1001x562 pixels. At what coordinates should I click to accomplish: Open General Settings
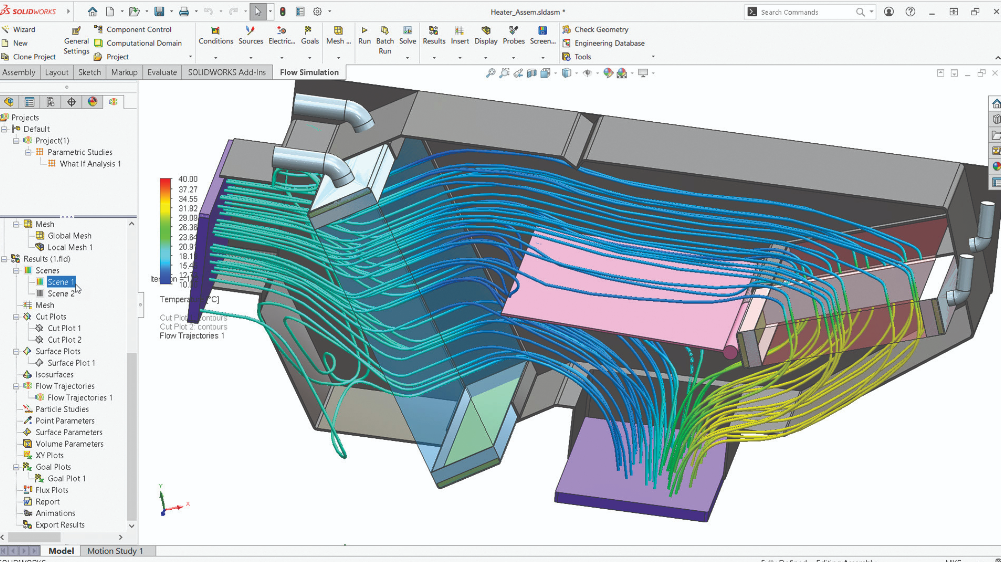pos(77,41)
